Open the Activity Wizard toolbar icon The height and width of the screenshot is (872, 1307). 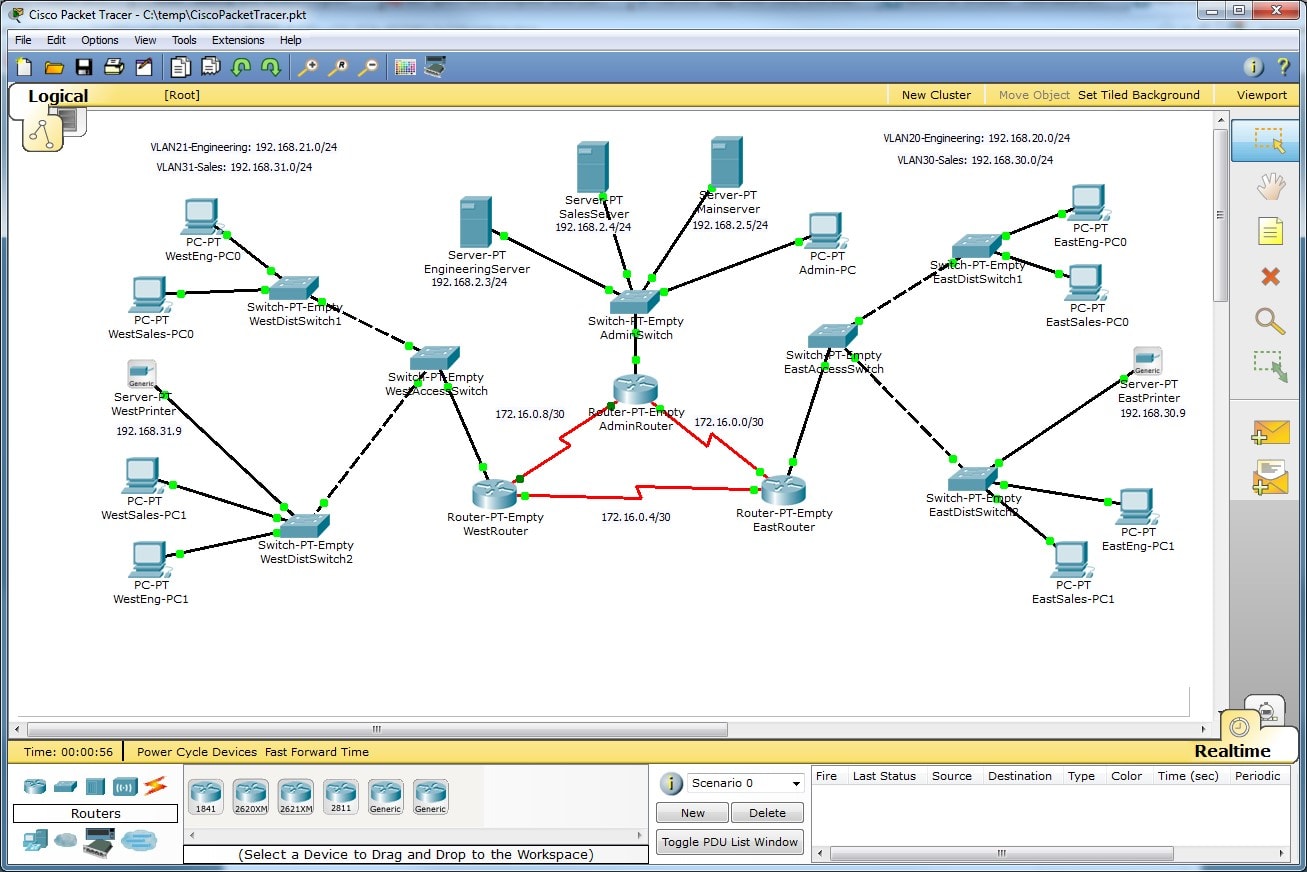click(x=144, y=67)
